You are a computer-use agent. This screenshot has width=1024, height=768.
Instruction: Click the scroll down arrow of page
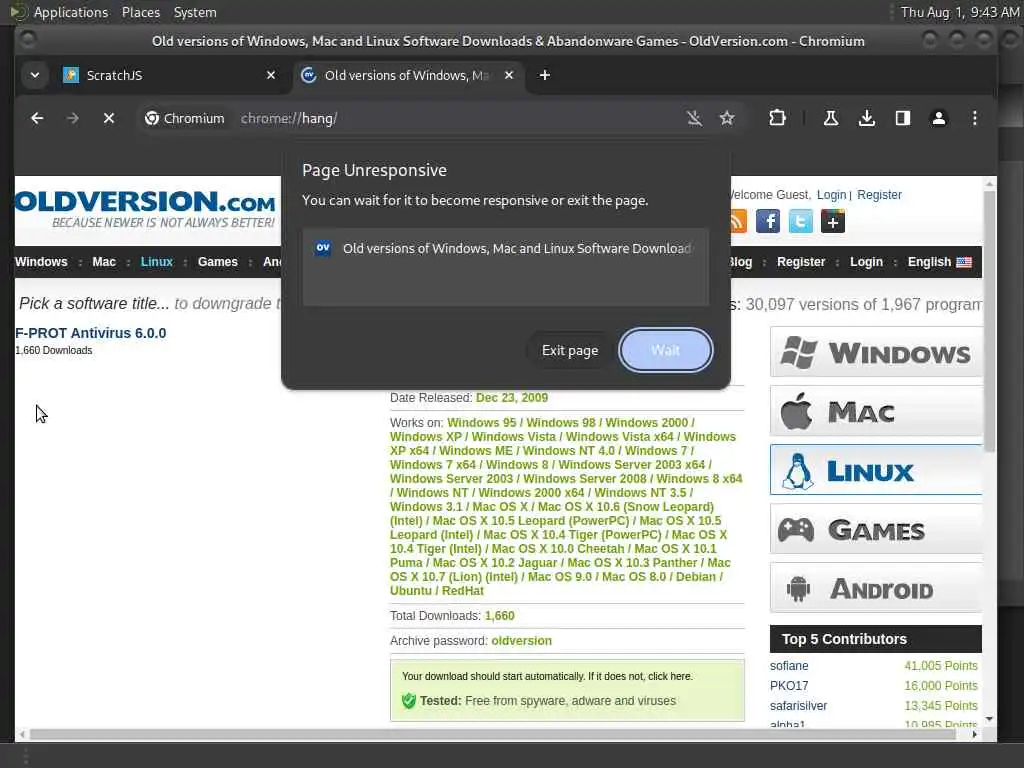point(989,718)
